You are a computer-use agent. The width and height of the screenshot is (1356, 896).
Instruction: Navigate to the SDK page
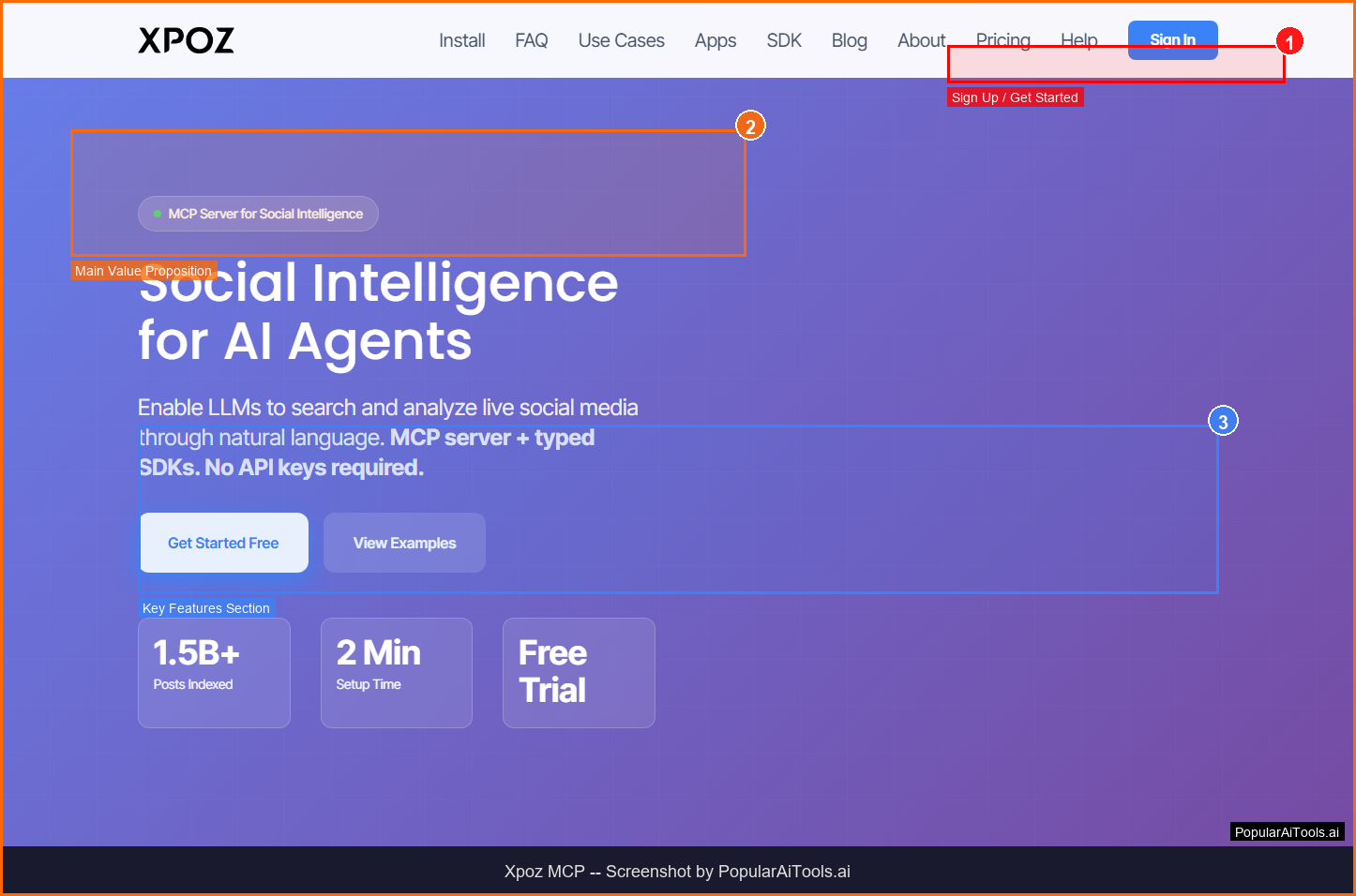784,40
